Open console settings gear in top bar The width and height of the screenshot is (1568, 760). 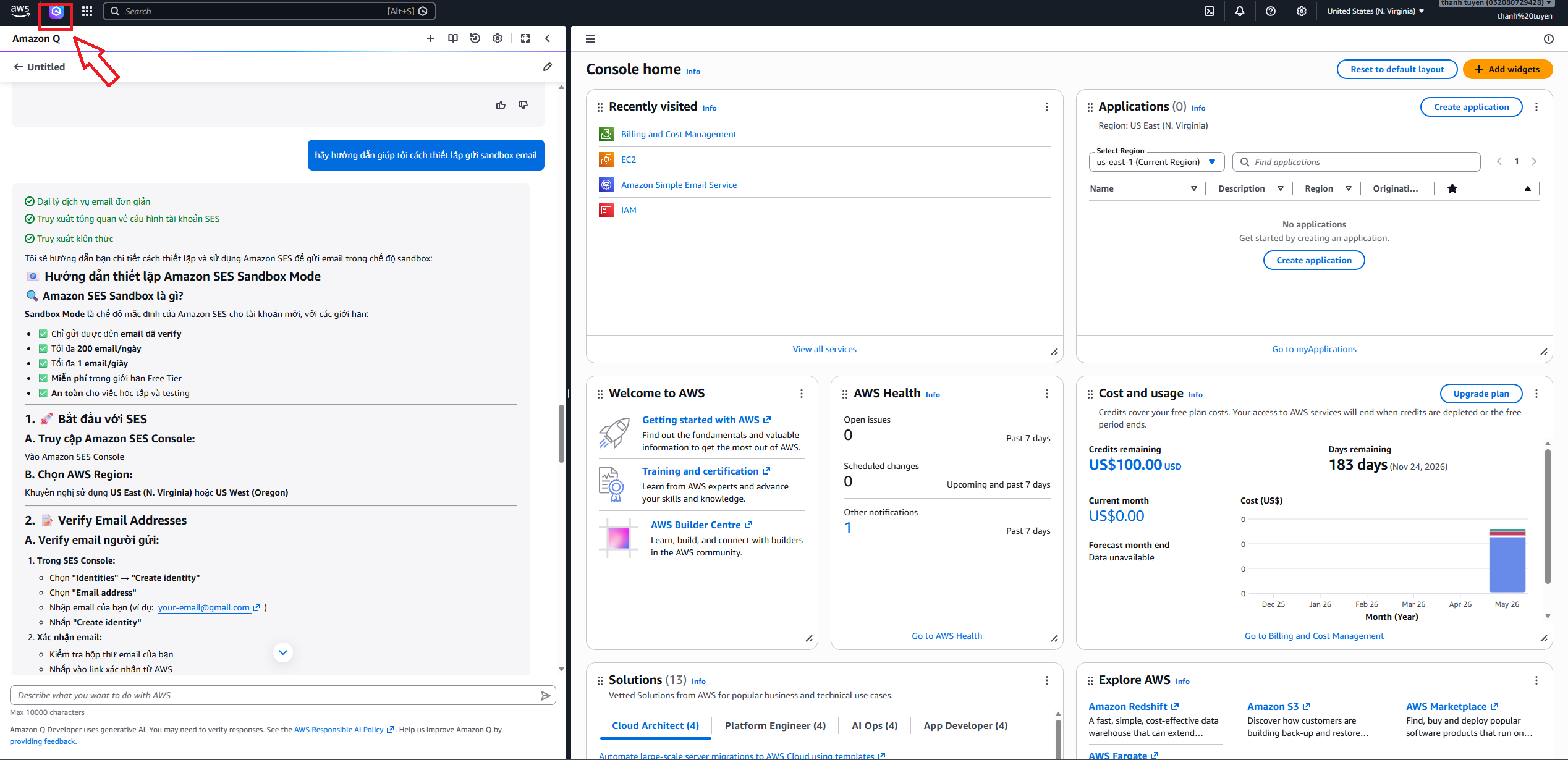tap(1302, 11)
